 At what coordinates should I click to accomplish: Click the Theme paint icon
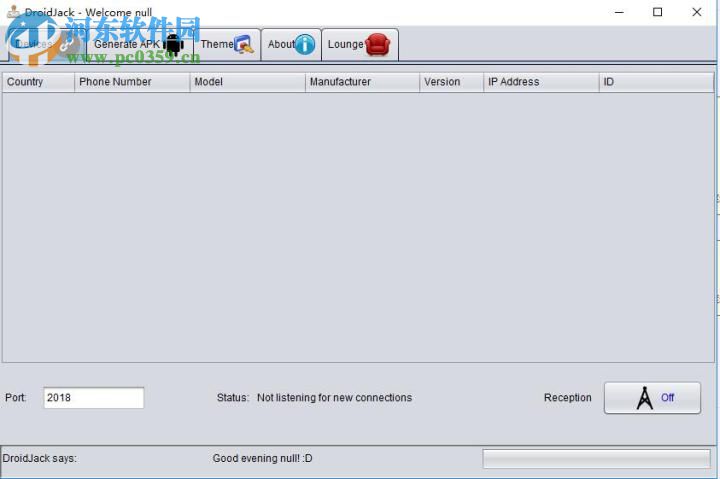(x=244, y=45)
